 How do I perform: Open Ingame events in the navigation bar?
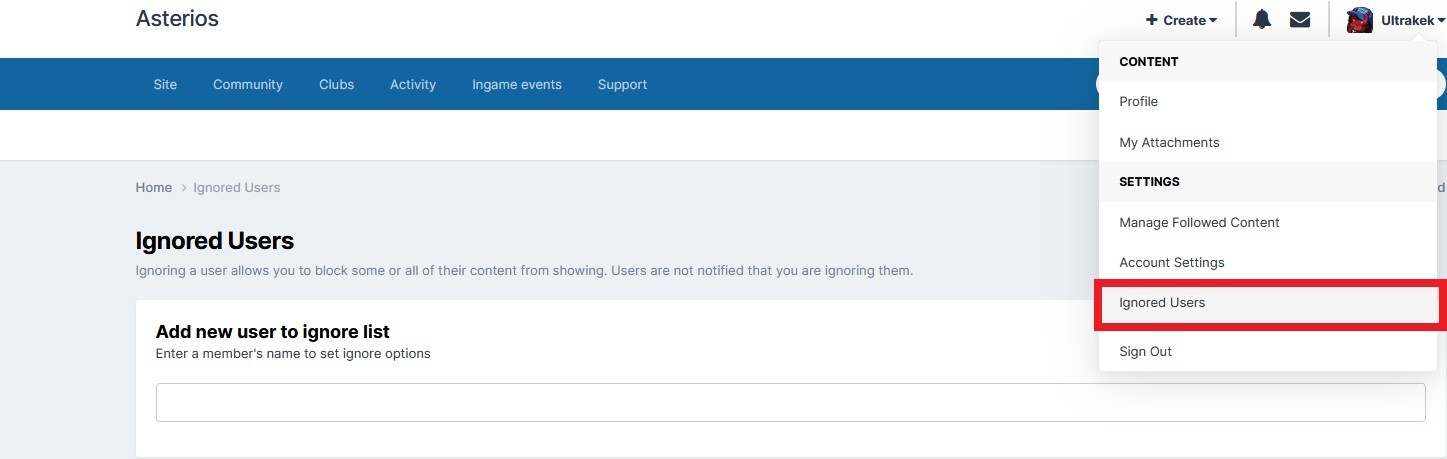(517, 85)
